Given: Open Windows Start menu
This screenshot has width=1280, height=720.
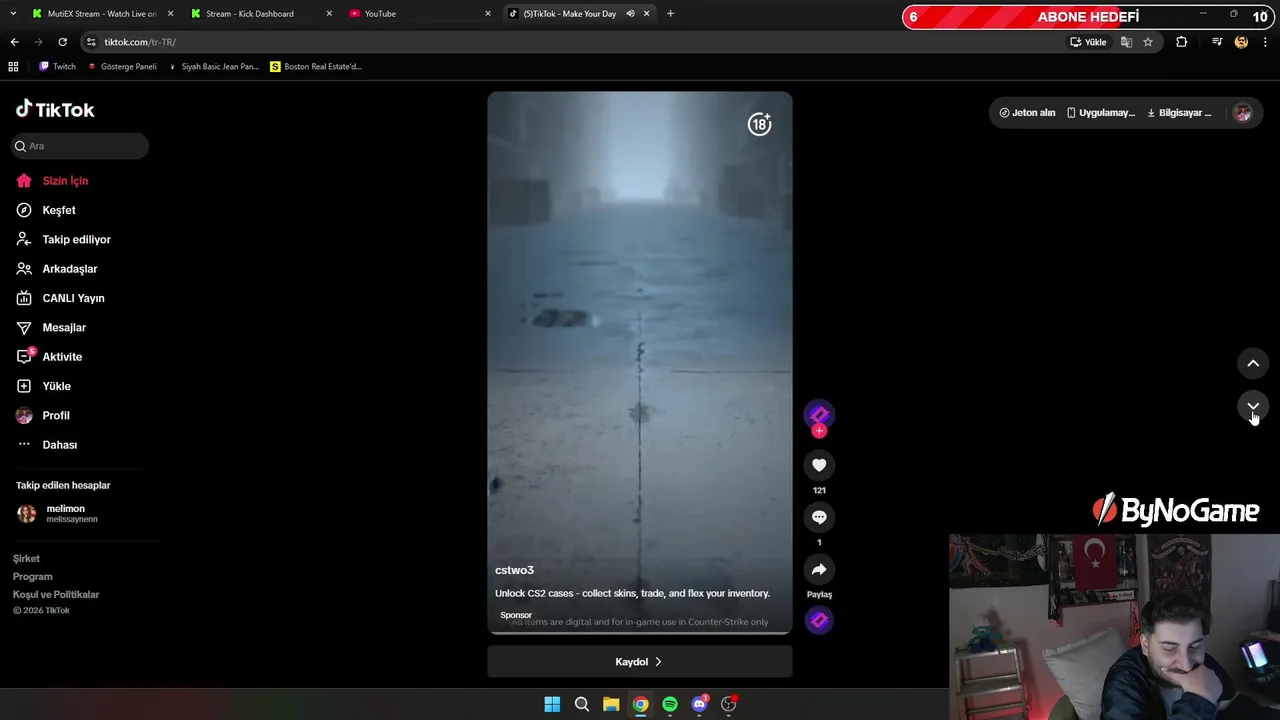Looking at the screenshot, I should (552, 704).
